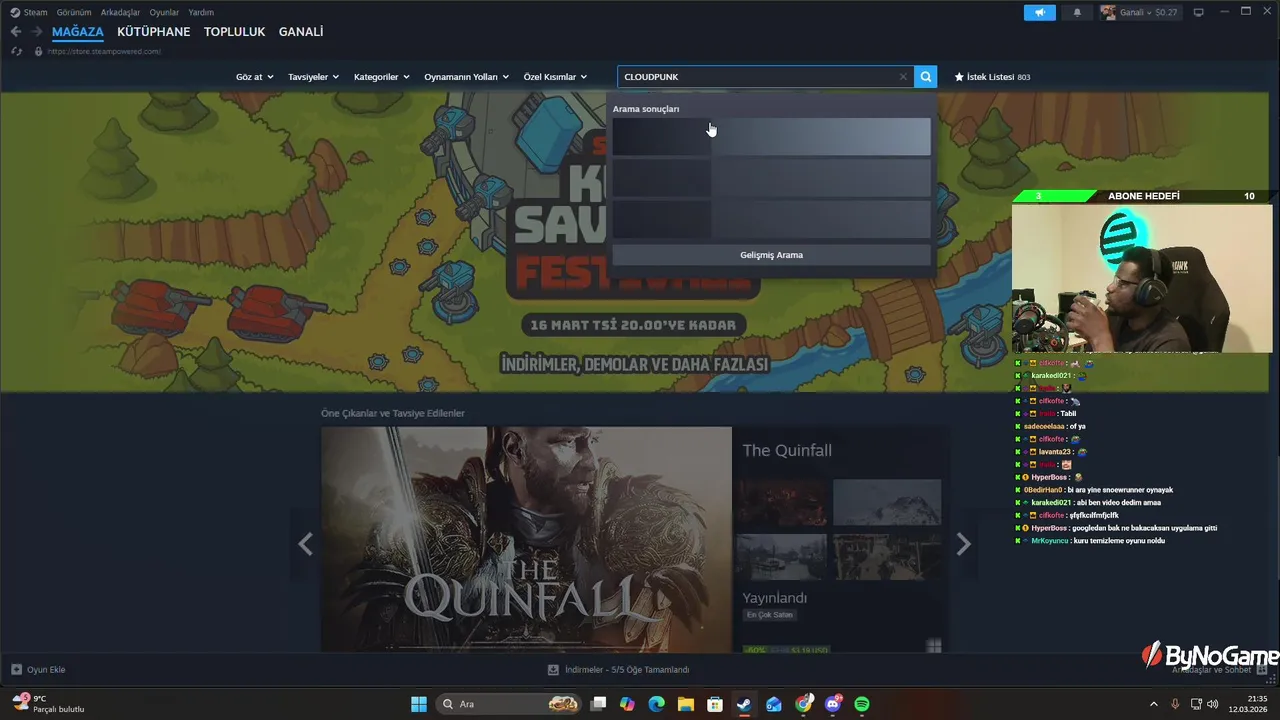Click the festival banner 'İndirimler, Demolar ve Daha Fazlası'
The height and width of the screenshot is (720, 1280).
(x=634, y=364)
